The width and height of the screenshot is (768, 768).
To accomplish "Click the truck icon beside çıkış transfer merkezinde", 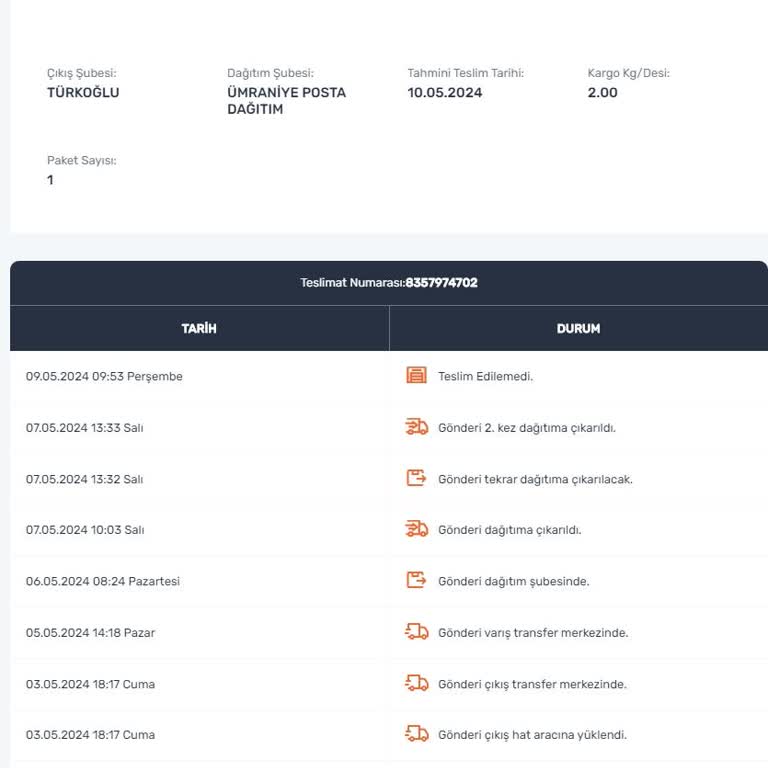I will [416, 683].
